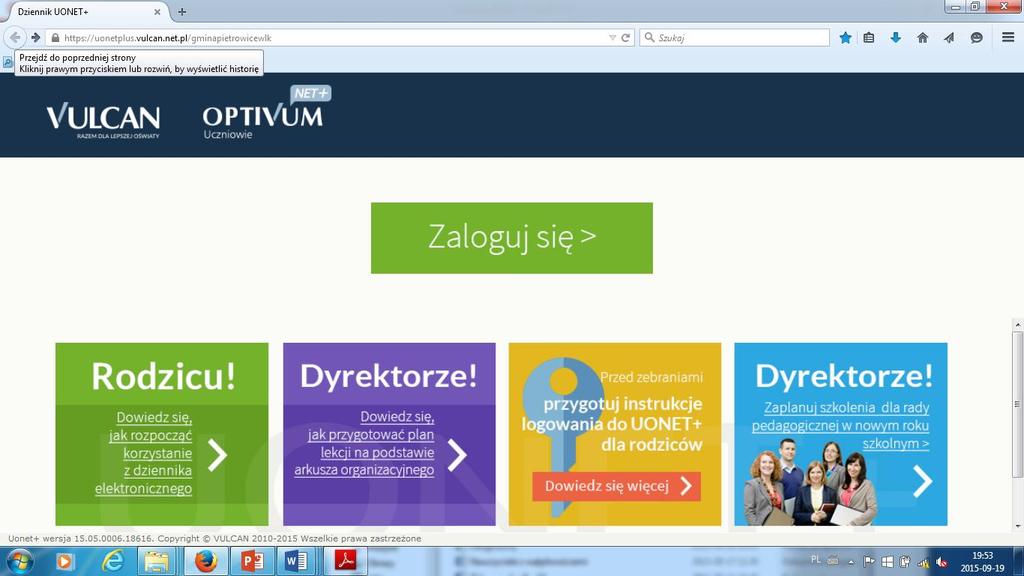The height and width of the screenshot is (576, 1024).
Task: Click arrow on blue Dyrektorze! tile
Action: 922,482
